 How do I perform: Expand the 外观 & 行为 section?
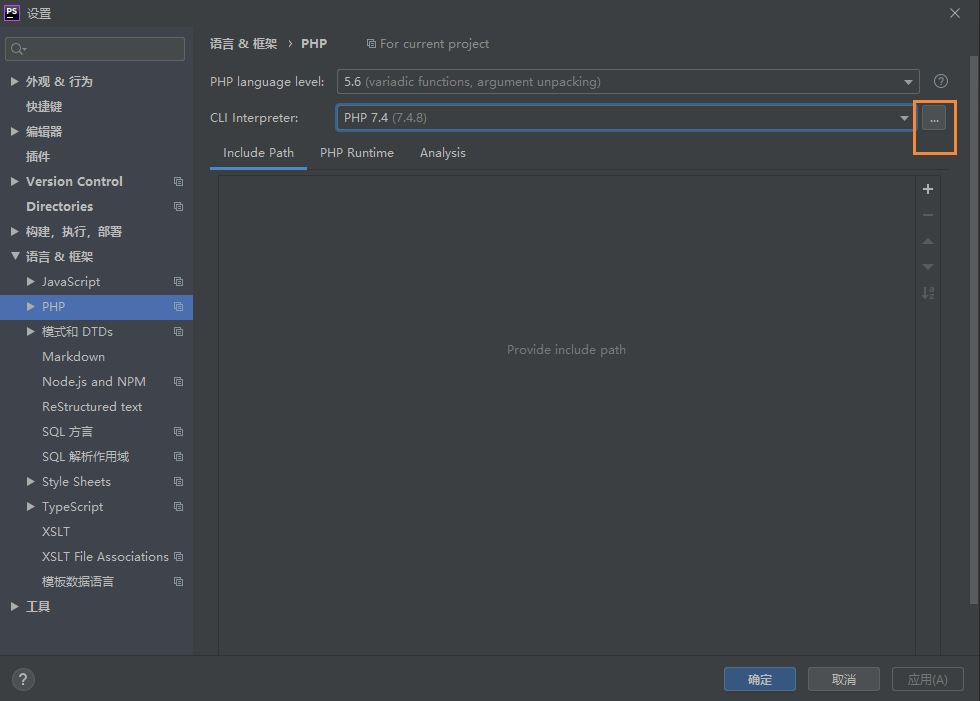click(14, 81)
